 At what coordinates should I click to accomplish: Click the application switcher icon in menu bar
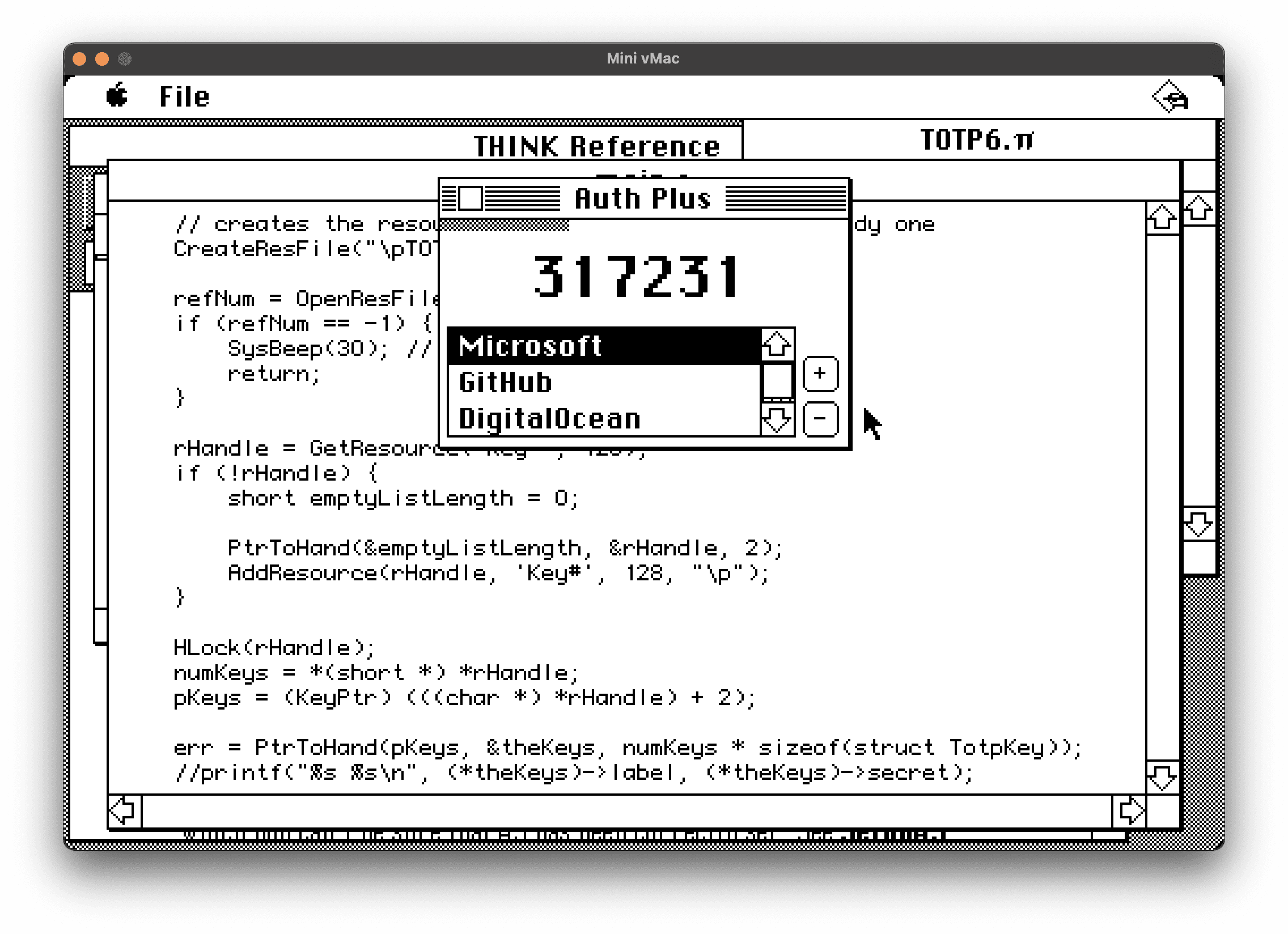coord(1171,96)
